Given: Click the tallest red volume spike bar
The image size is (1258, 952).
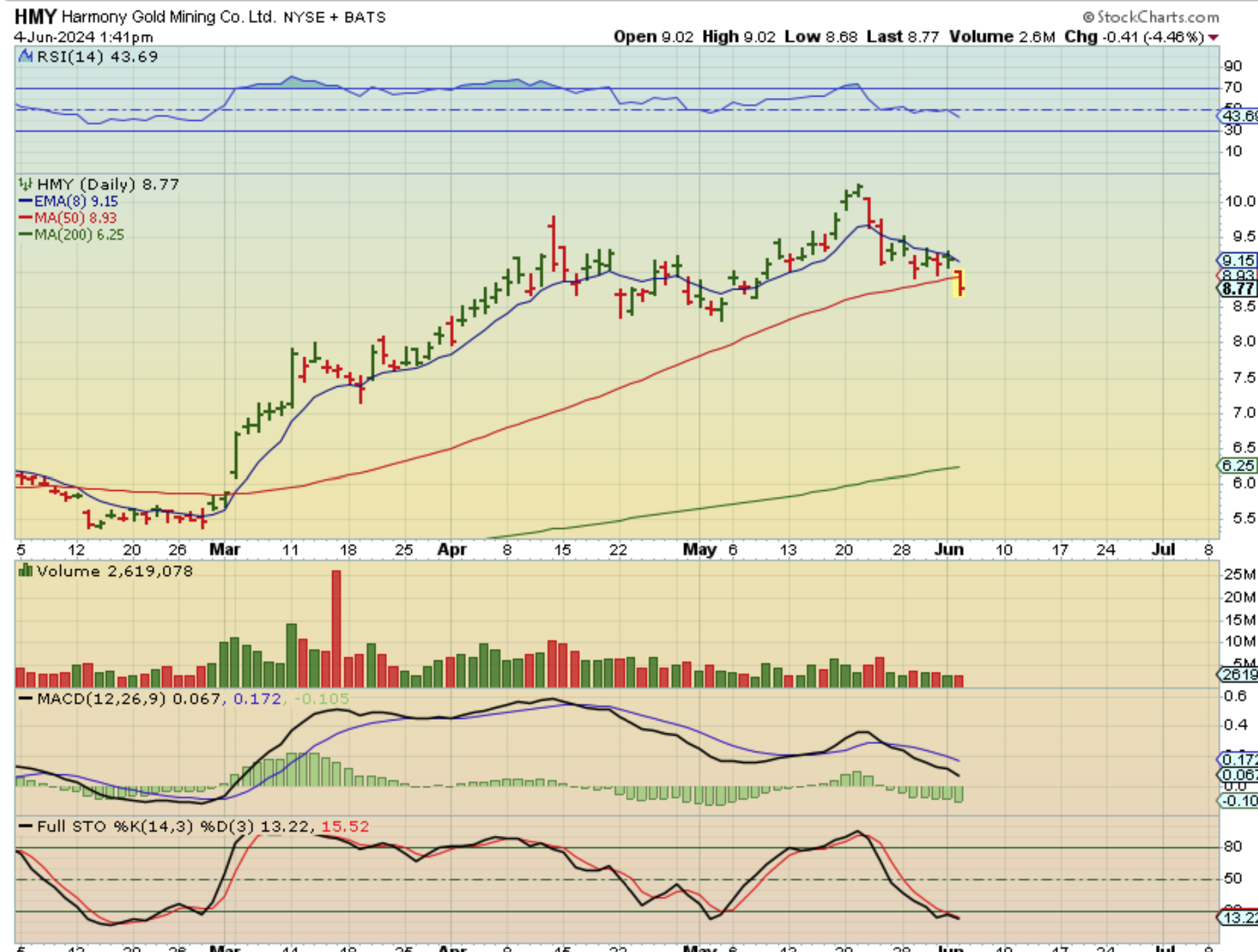Looking at the screenshot, I should pyautogui.click(x=336, y=629).
